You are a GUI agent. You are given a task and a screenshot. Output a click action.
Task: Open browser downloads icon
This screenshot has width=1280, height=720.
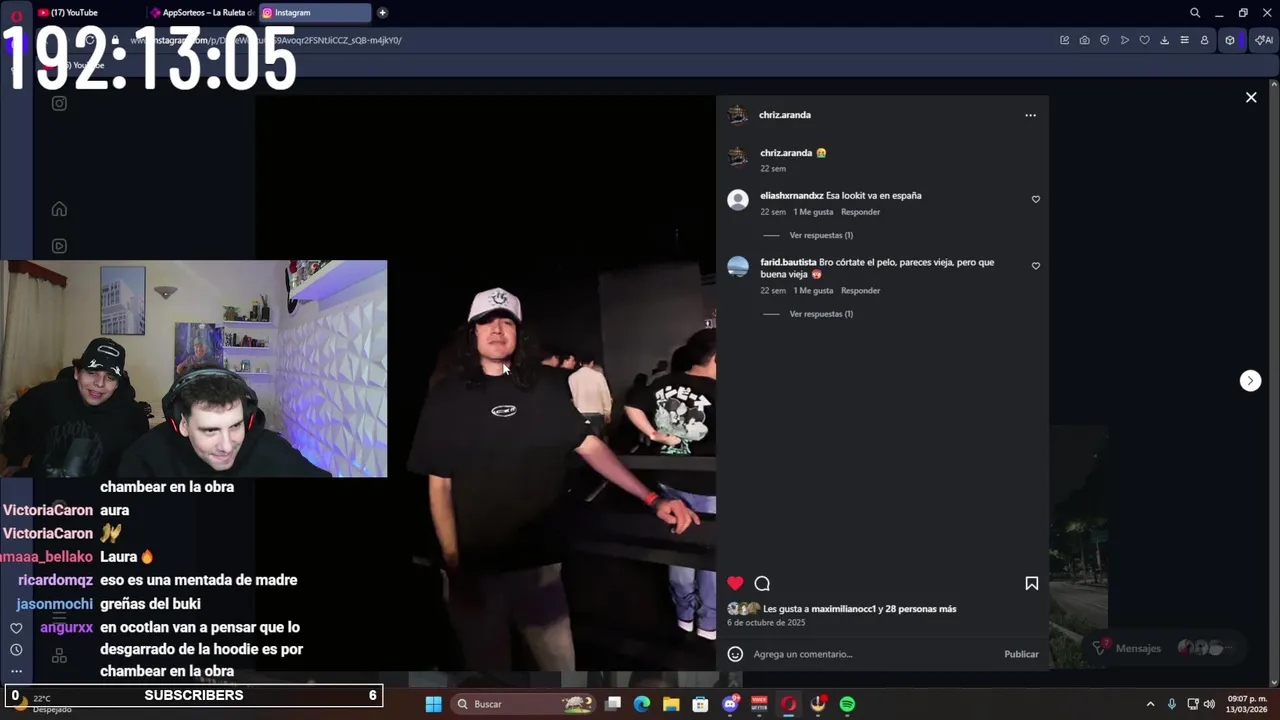(x=1164, y=40)
